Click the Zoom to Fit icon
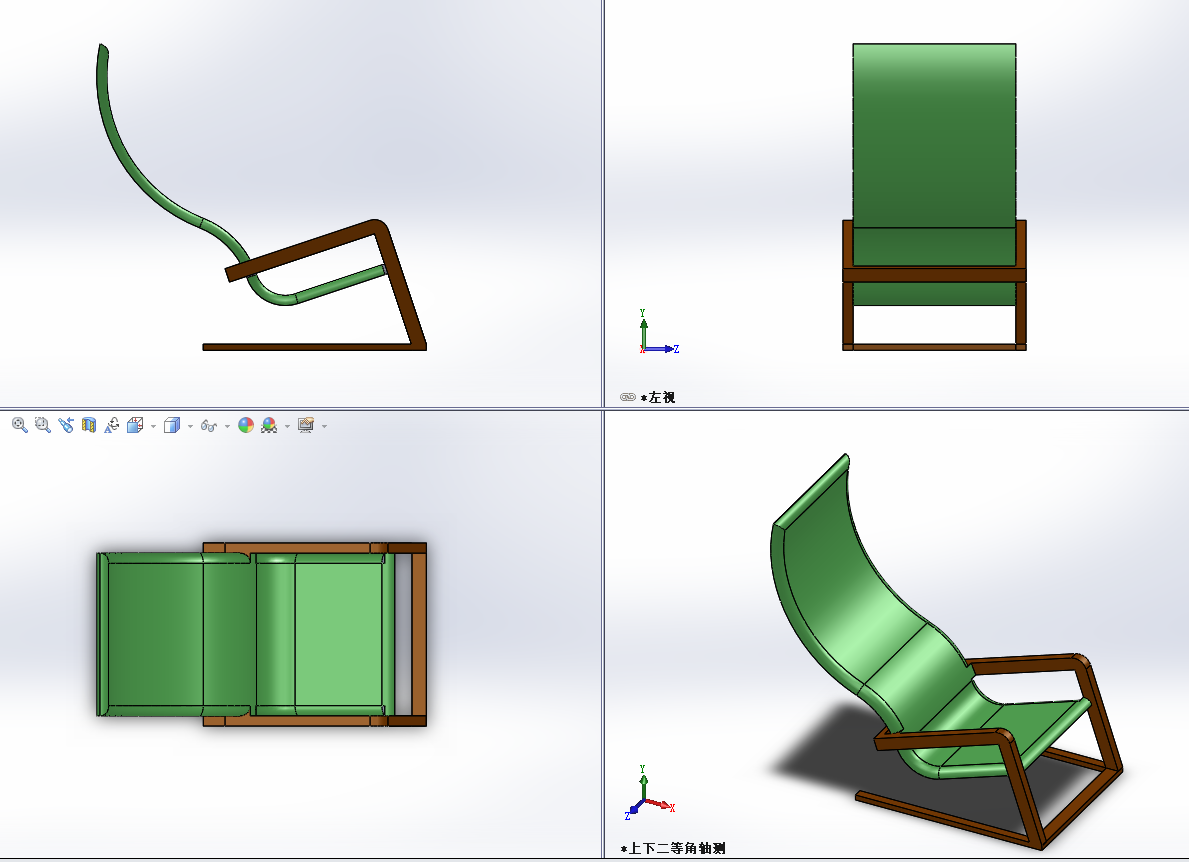 click(x=20, y=425)
